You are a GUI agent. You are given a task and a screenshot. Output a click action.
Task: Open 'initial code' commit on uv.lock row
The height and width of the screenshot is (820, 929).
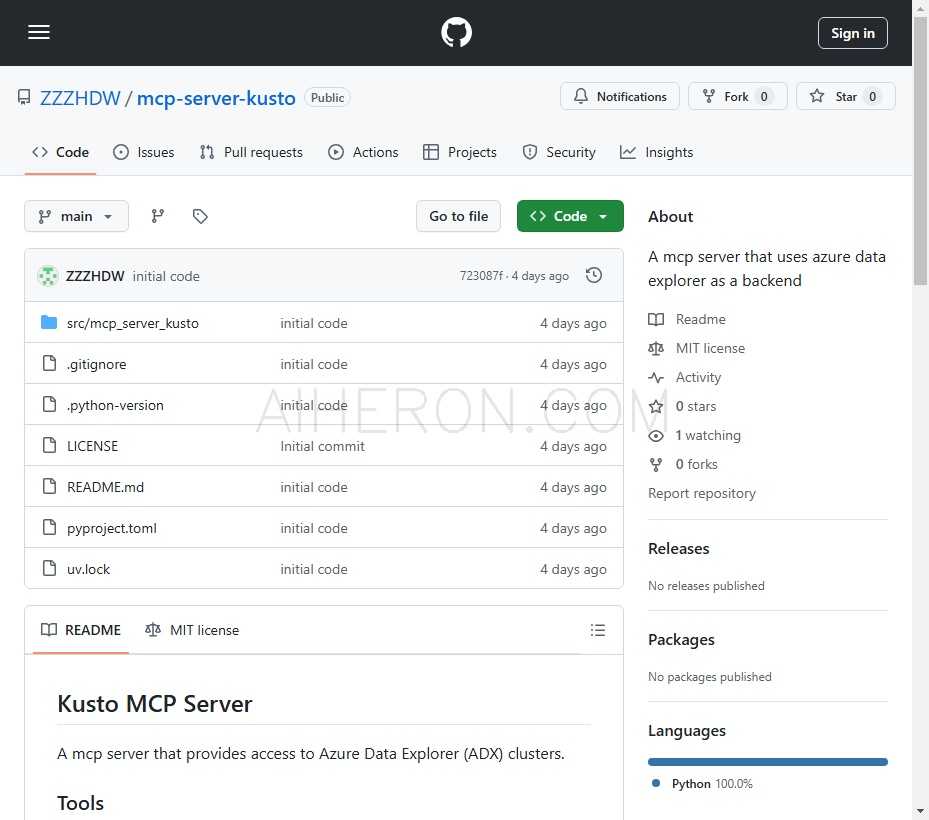click(x=313, y=569)
